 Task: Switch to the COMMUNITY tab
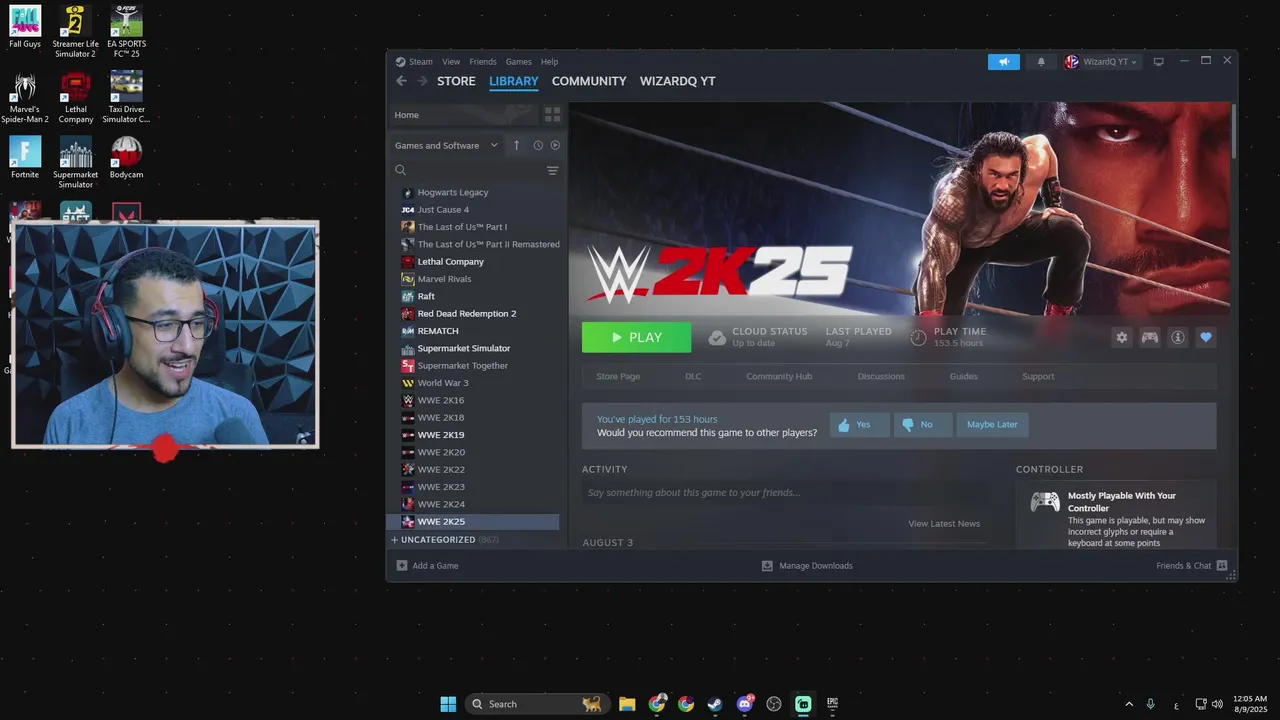[x=589, y=81]
